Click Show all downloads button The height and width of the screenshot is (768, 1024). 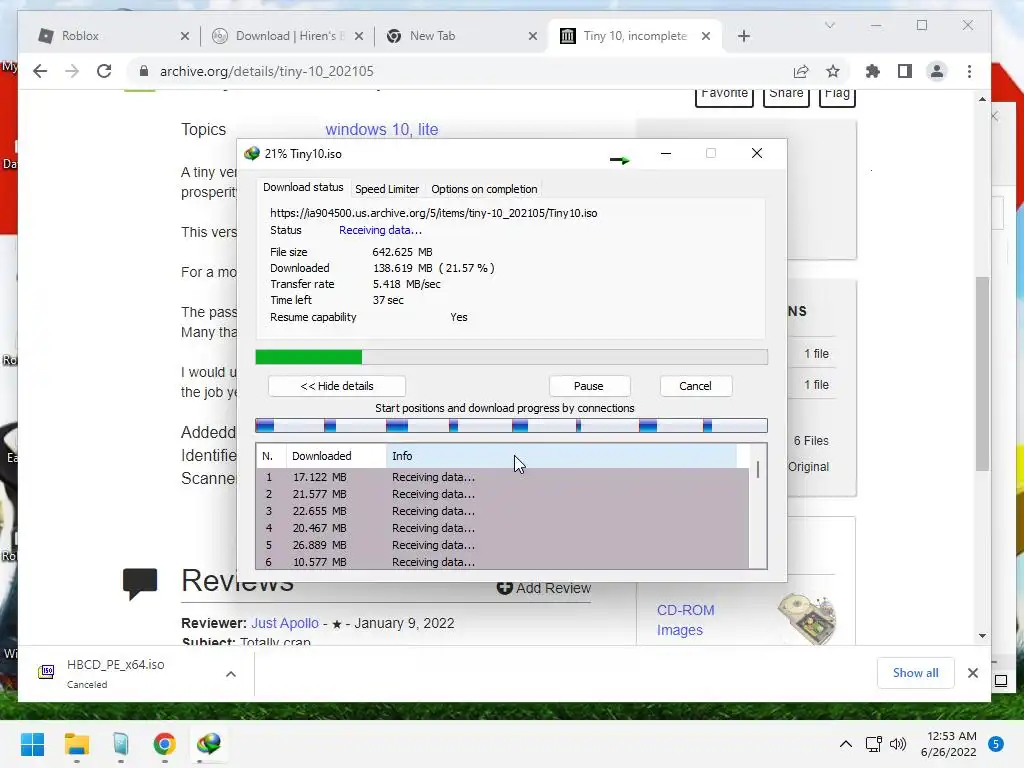916,673
